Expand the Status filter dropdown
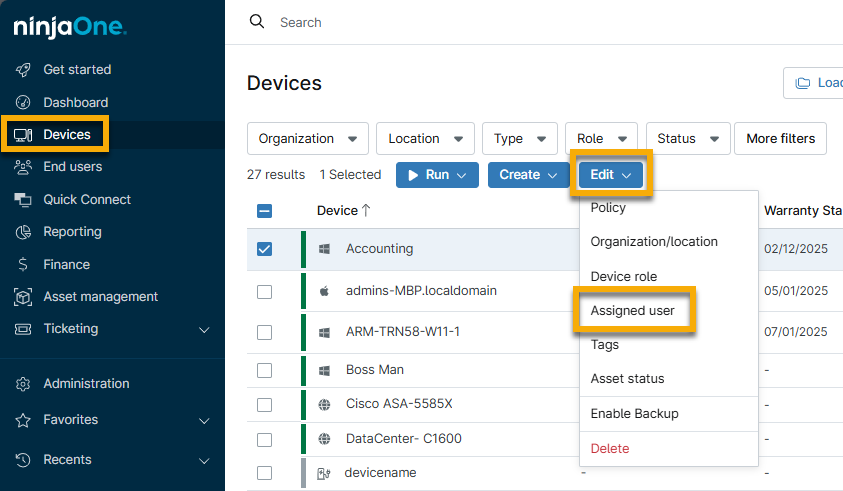The width and height of the screenshot is (843, 491). coord(687,139)
